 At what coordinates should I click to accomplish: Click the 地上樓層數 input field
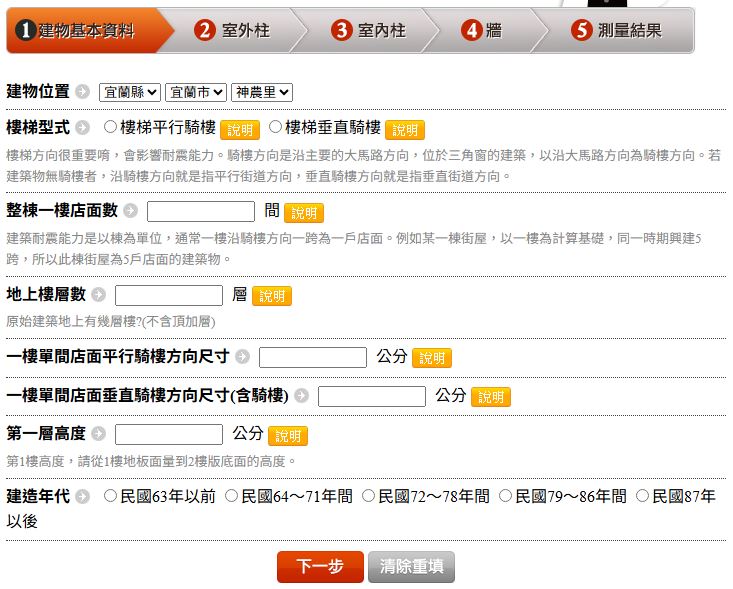pyautogui.click(x=169, y=296)
